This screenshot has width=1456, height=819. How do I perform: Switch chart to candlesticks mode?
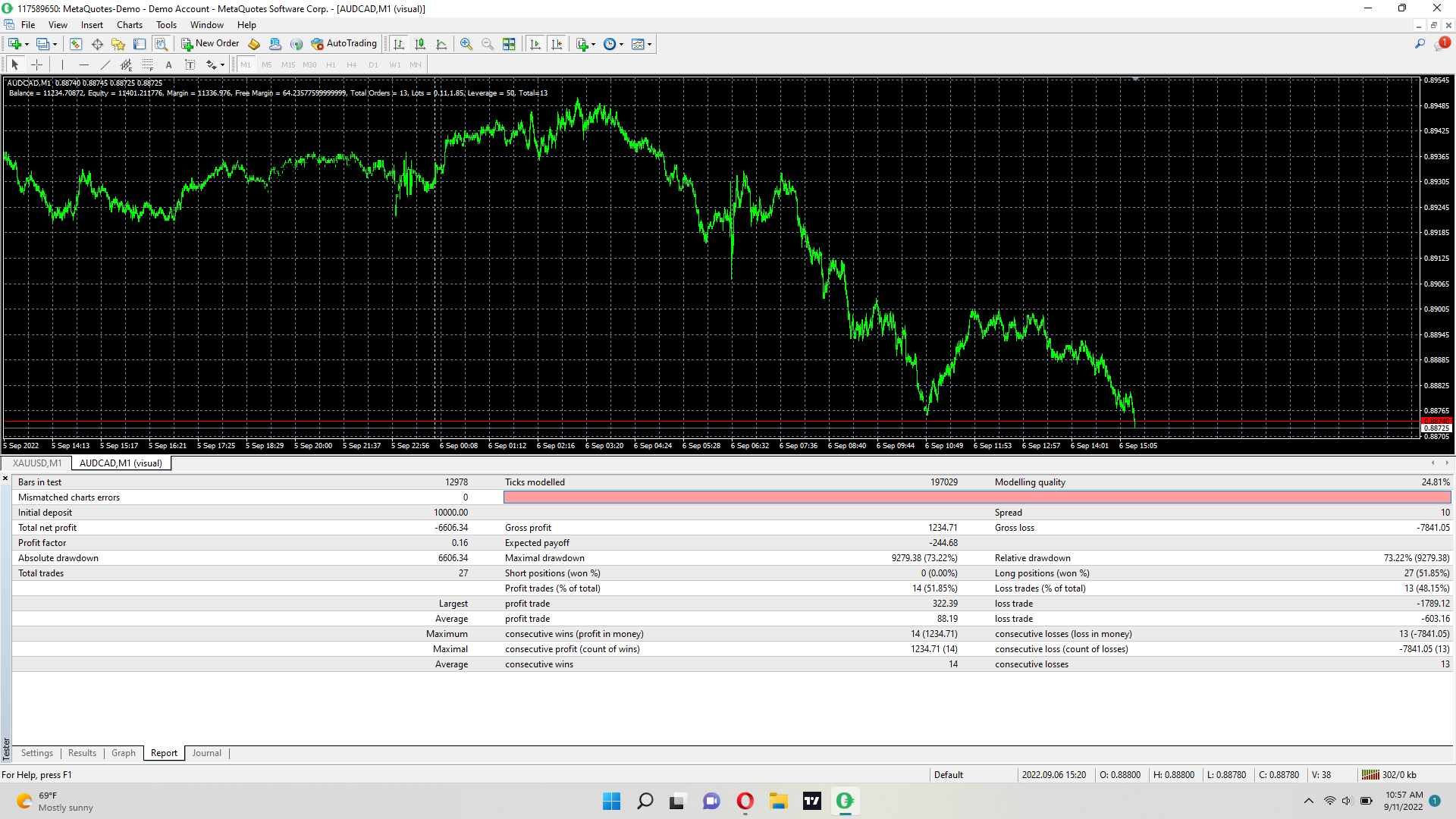(420, 44)
